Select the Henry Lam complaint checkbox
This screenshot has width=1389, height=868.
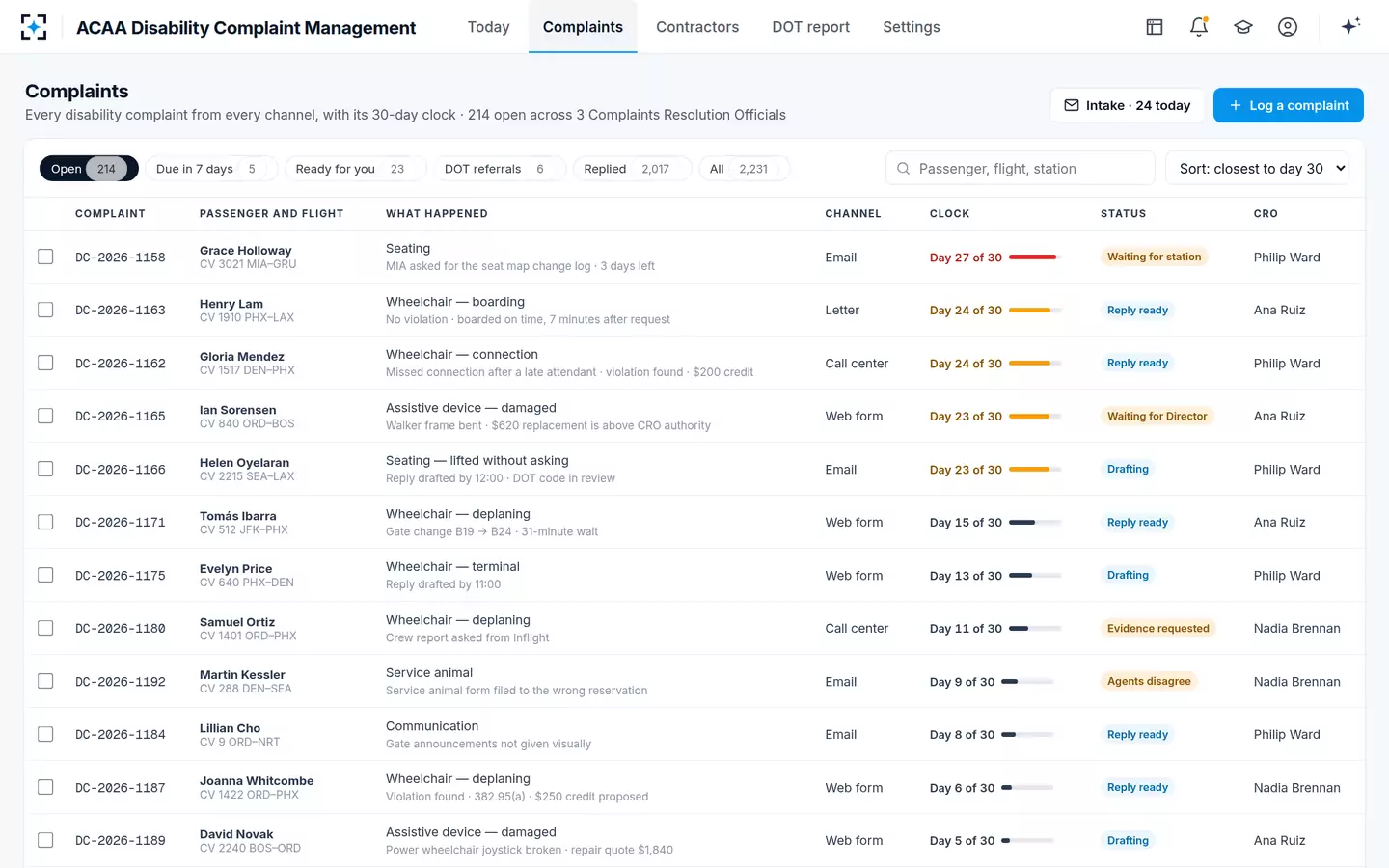[x=45, y=310]
